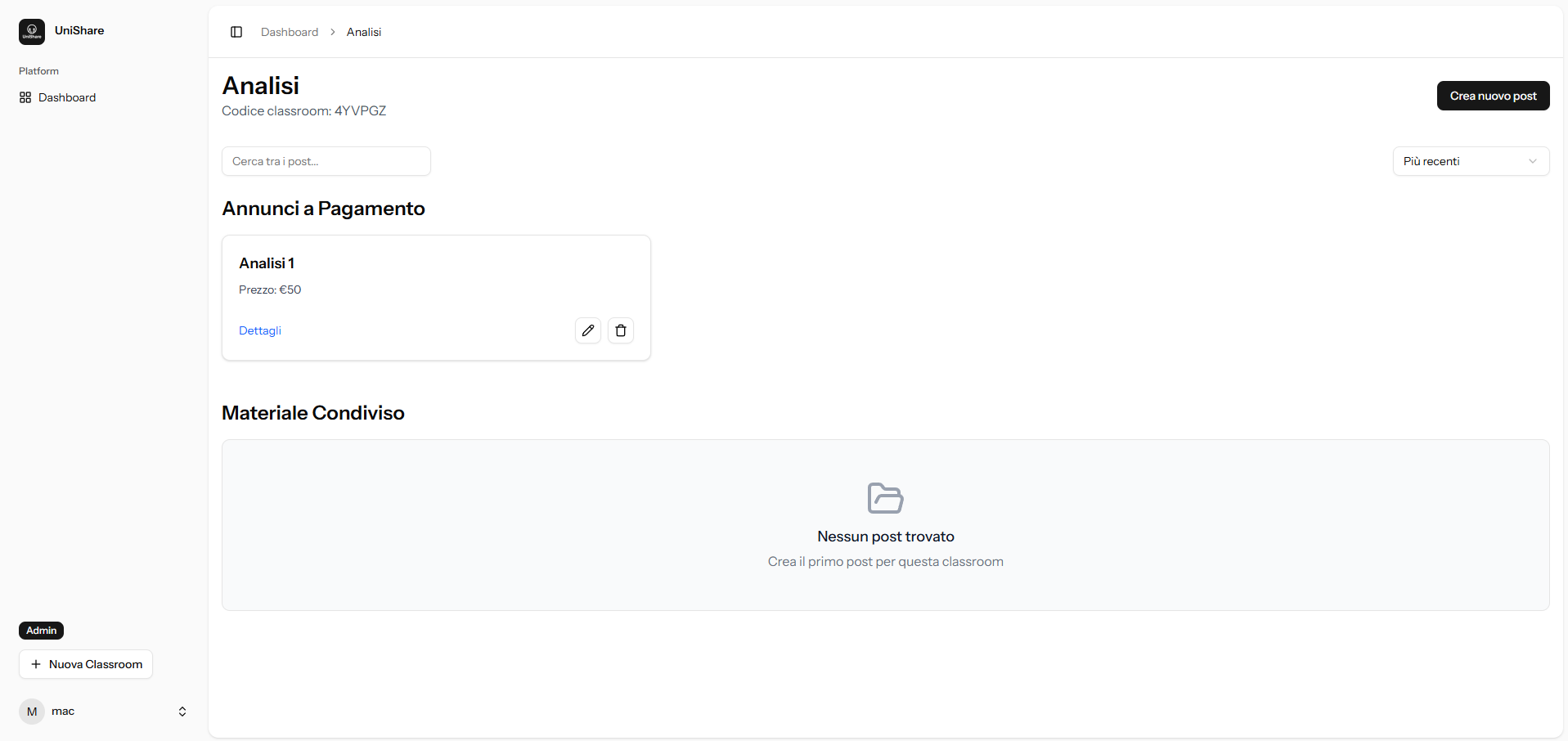Toggle the panel layout icon near breadcrumbs
This screenshot has width=1568, height=741.
(x=236, y=32)
